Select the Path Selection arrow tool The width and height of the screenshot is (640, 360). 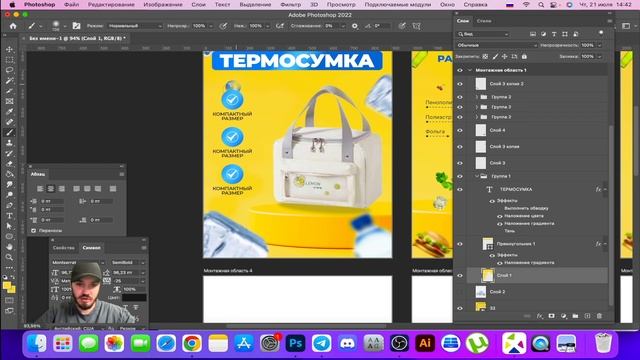9,226
